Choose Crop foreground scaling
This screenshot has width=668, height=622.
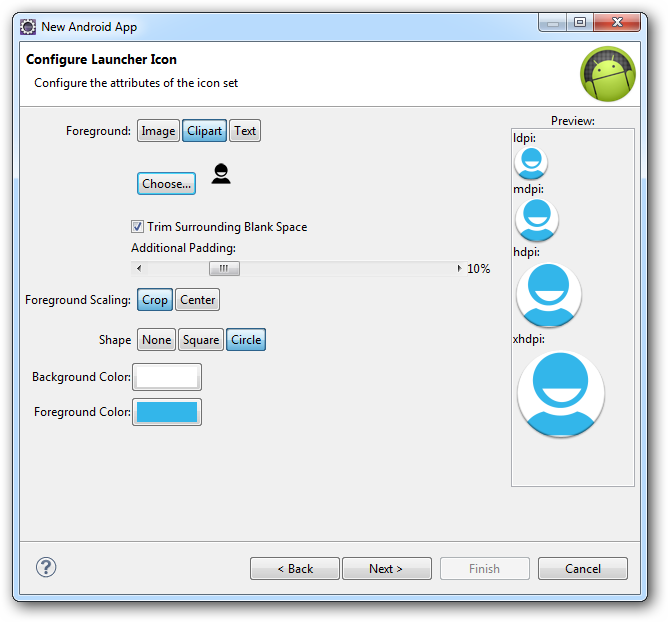[x=155, y=299]
